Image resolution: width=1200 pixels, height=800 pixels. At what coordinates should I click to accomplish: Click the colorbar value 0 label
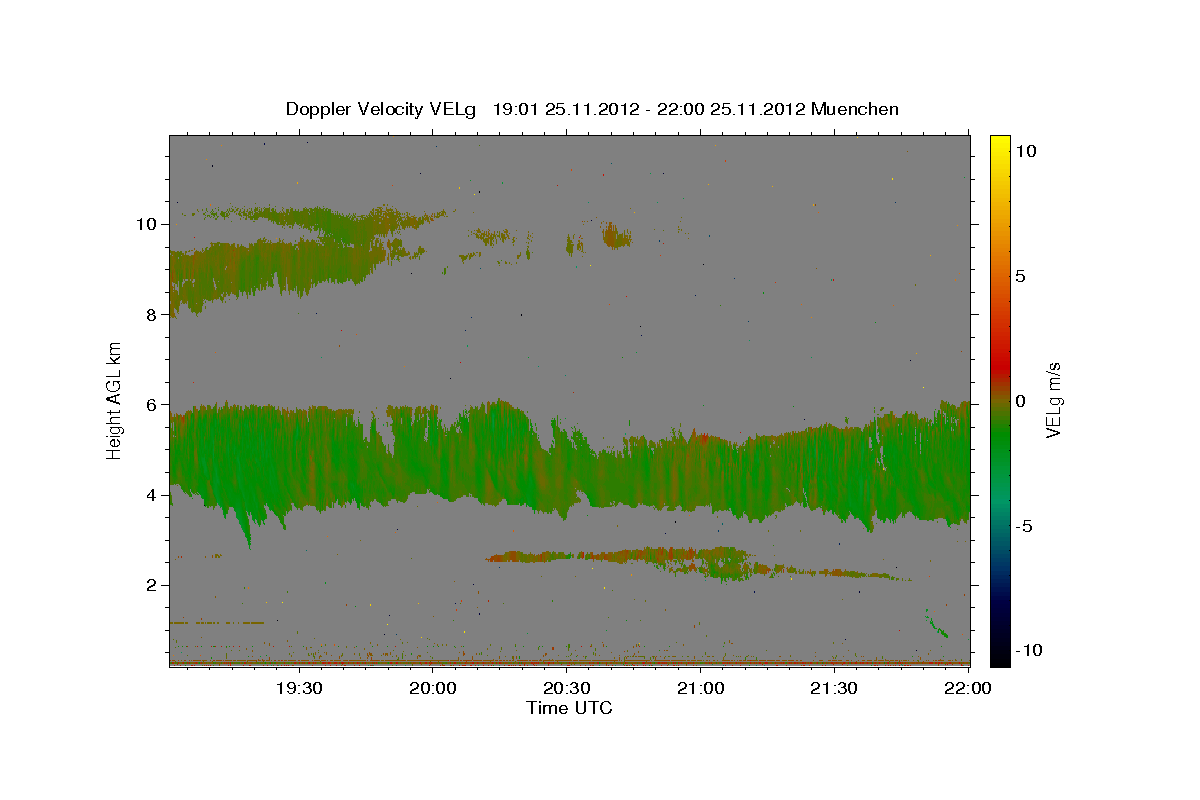point(1021,401)
